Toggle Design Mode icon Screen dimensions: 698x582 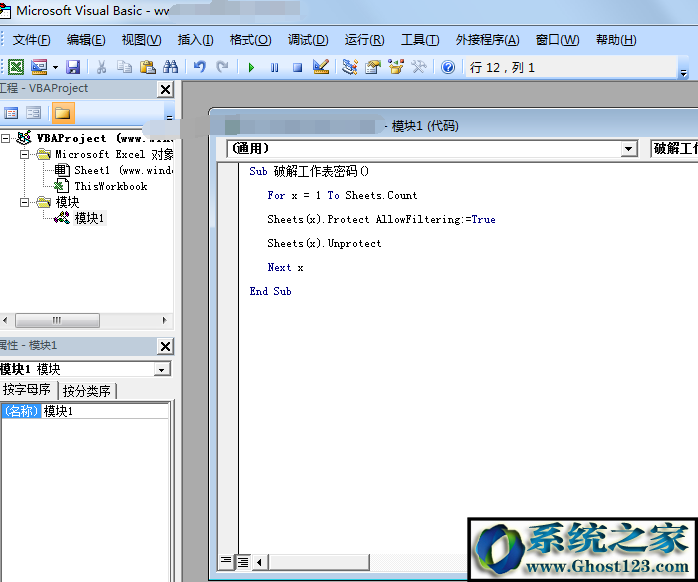321,67
